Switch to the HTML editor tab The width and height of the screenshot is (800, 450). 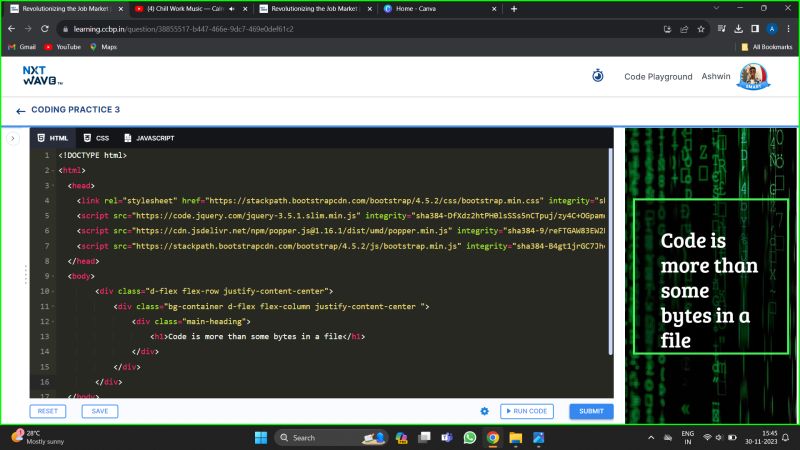tap(53, 138)
